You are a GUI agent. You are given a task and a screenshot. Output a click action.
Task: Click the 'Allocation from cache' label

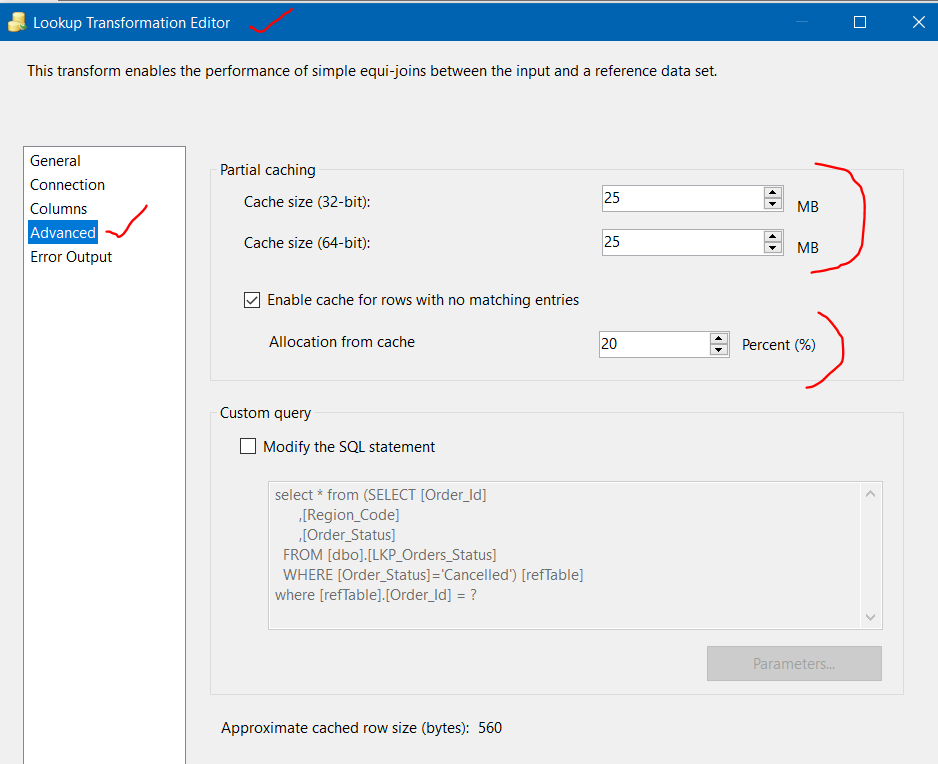(x=342, y=342)
